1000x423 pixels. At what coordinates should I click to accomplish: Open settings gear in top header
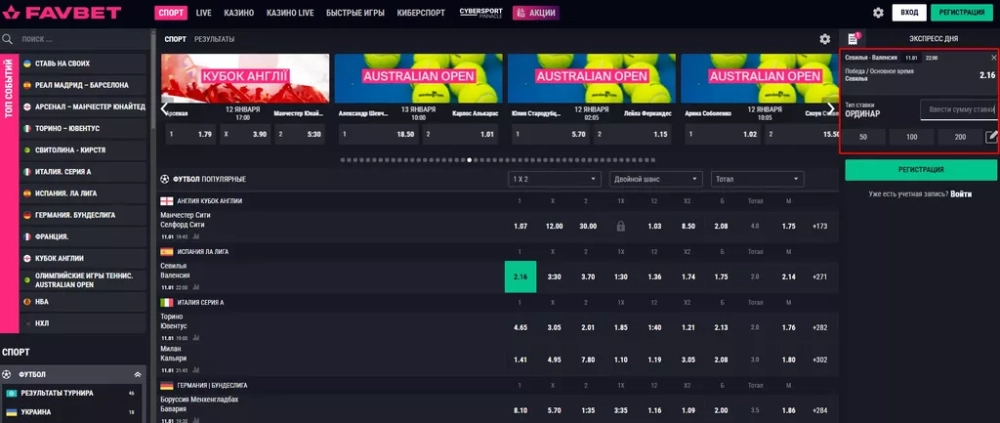tap(878, 13)
